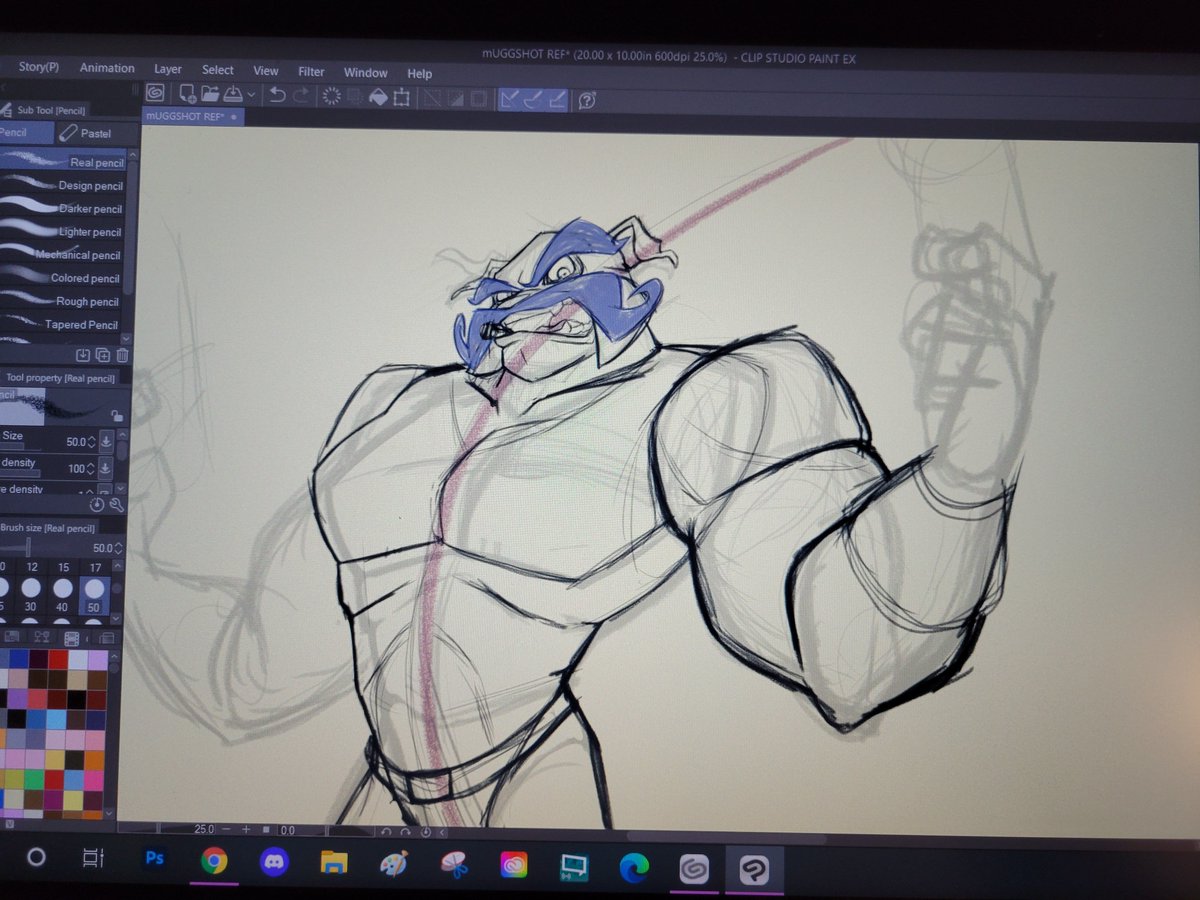Reset tool property to initial settings icon
Image resolution: width=1200 pixels, height=900 pixels.
[98, 505]
